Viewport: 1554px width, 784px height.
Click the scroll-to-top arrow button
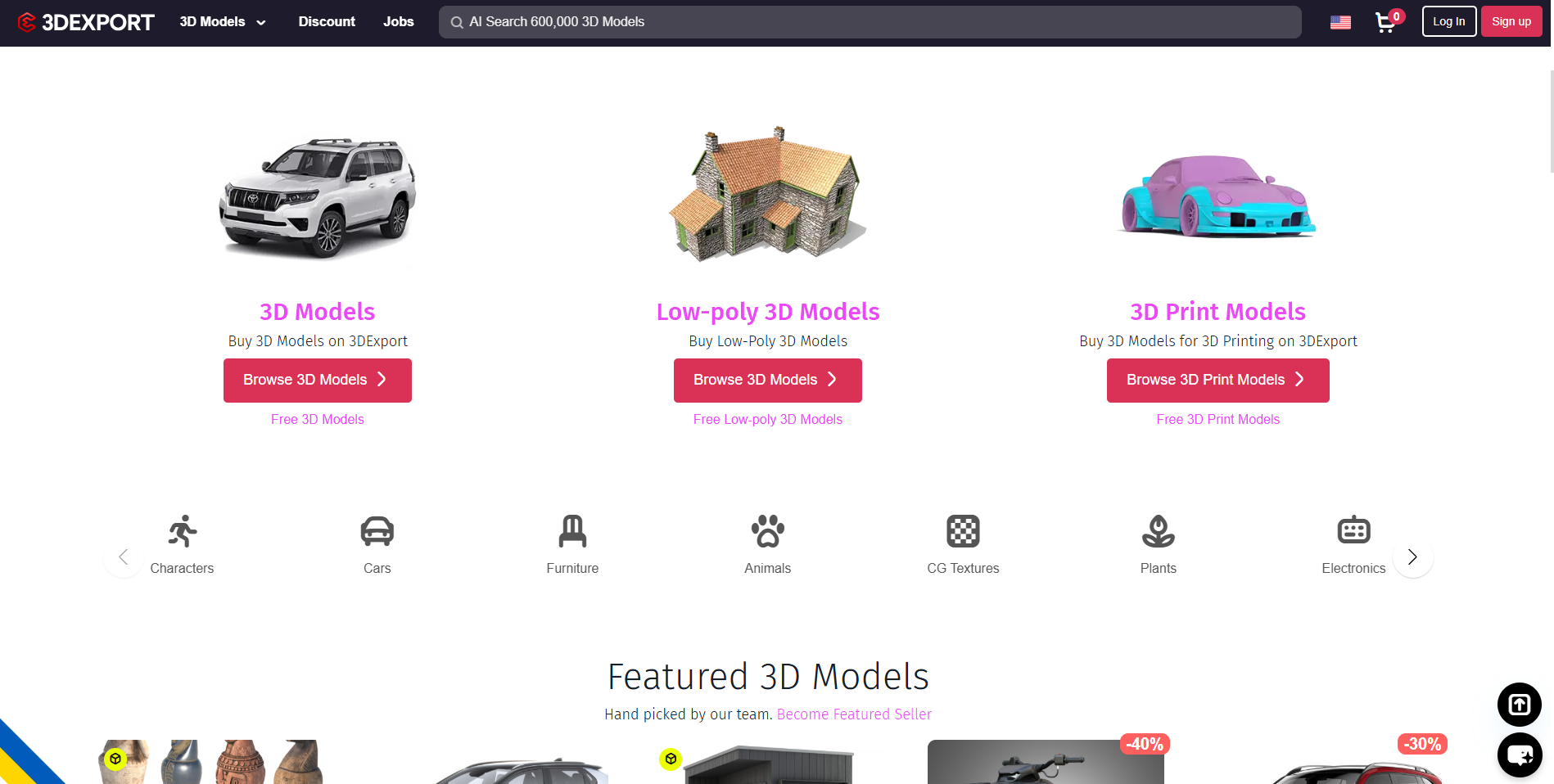tap(1520, 705)
